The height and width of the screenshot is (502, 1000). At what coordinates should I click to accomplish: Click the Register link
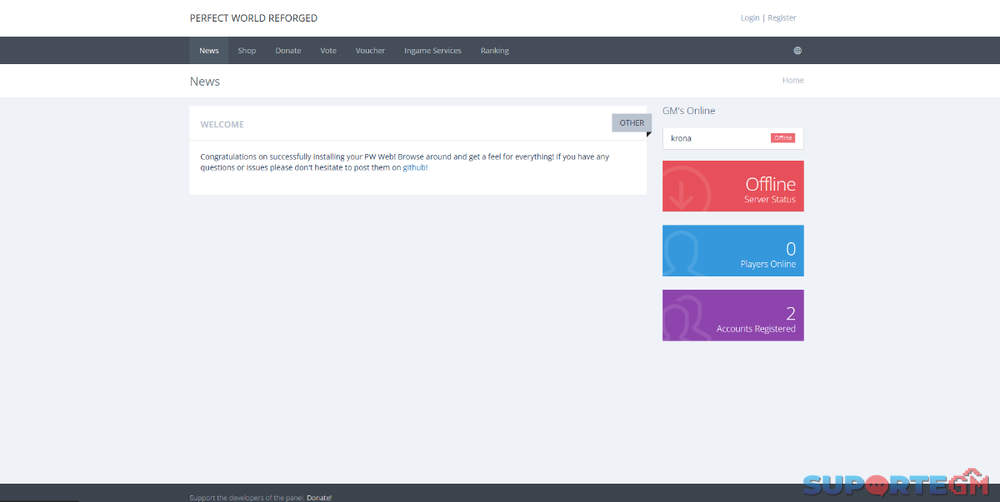click(x=781, y=18)
